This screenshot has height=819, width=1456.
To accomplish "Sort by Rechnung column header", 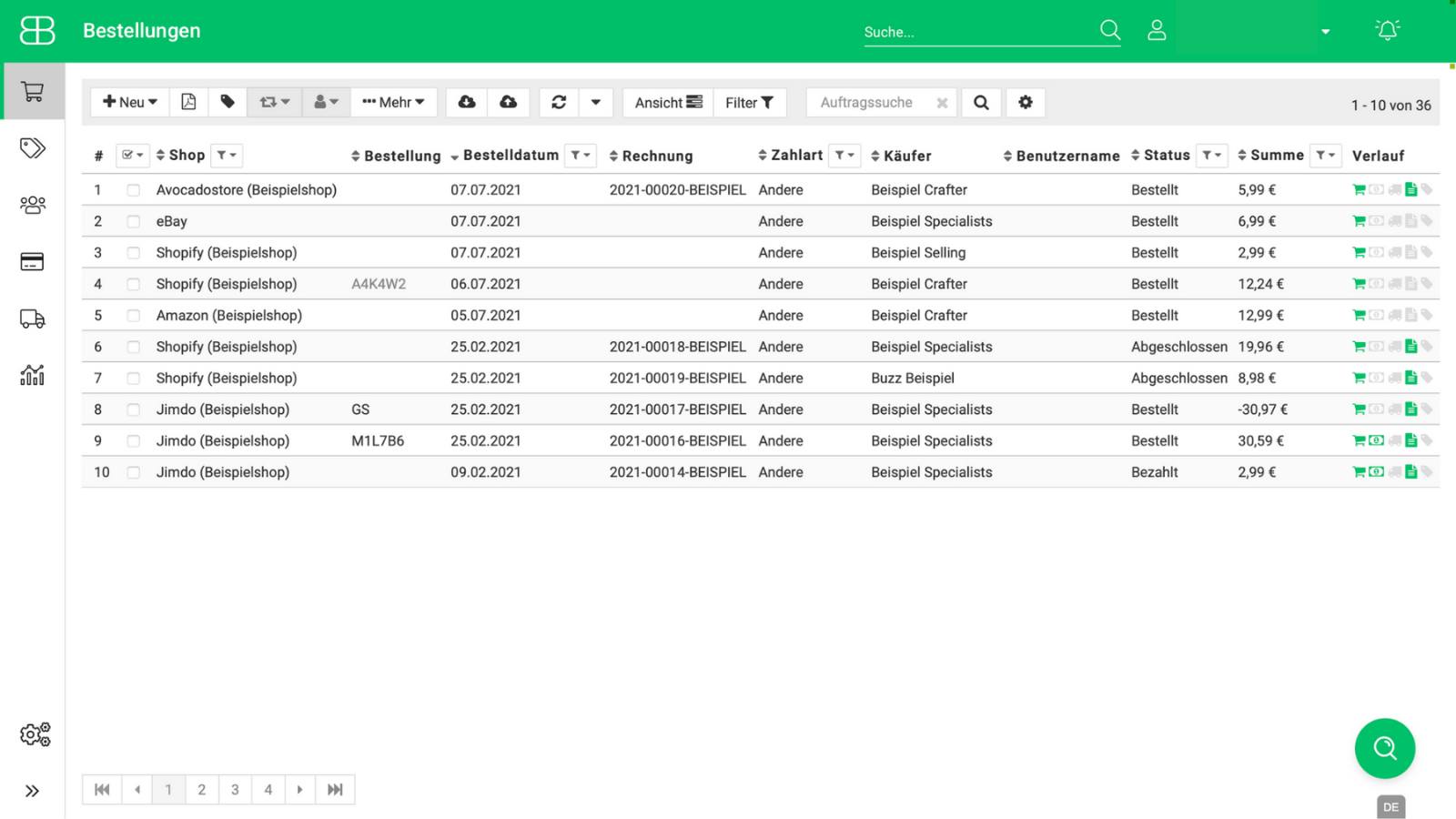I will (x=651, y=156).
